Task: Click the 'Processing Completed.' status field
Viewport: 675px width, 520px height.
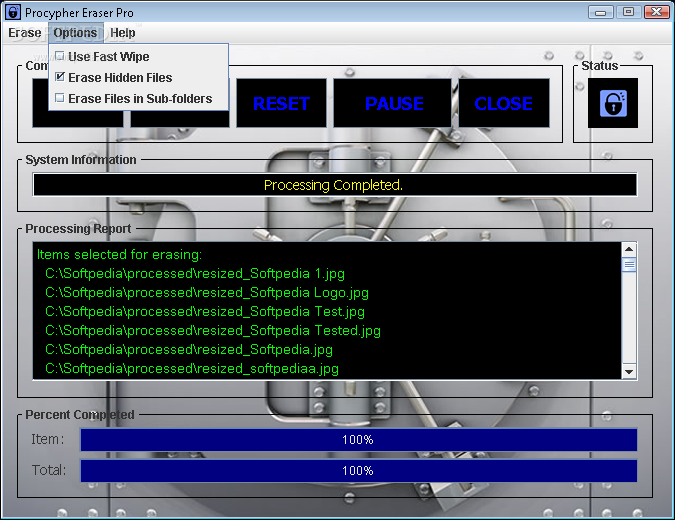Action: pyautogui.click(x=334, y=185)
